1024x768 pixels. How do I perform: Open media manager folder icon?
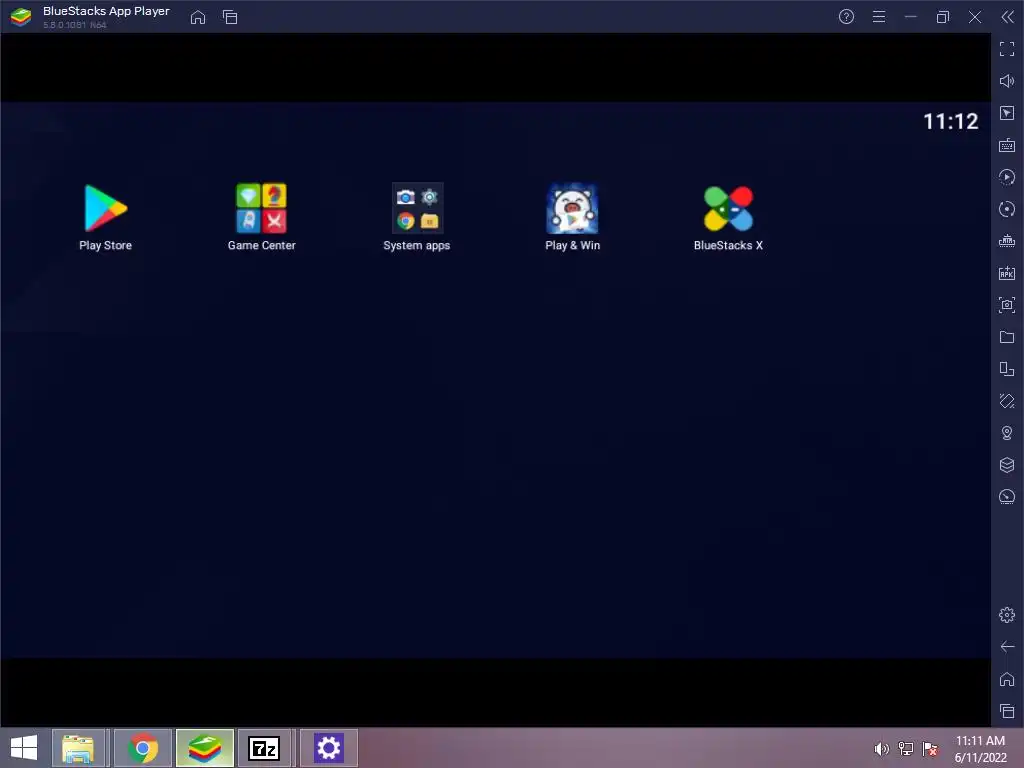click(1007, 337)
